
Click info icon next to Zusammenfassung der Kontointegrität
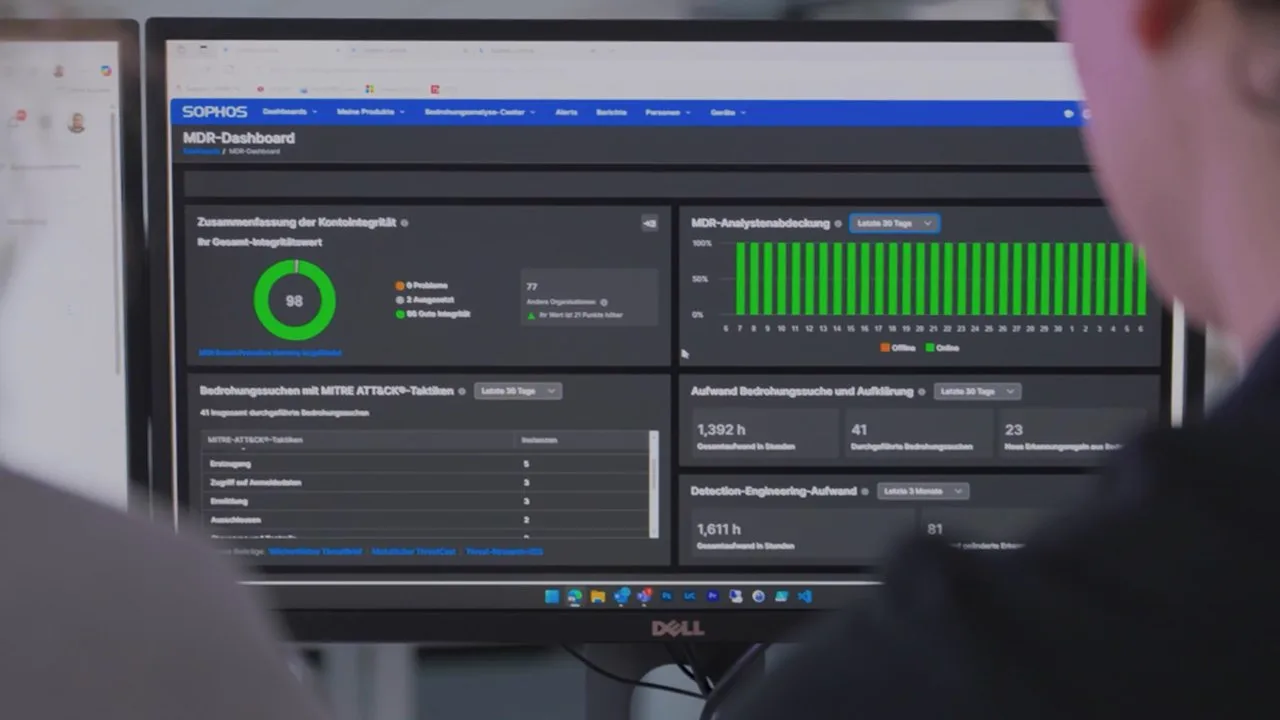[404, 222]
